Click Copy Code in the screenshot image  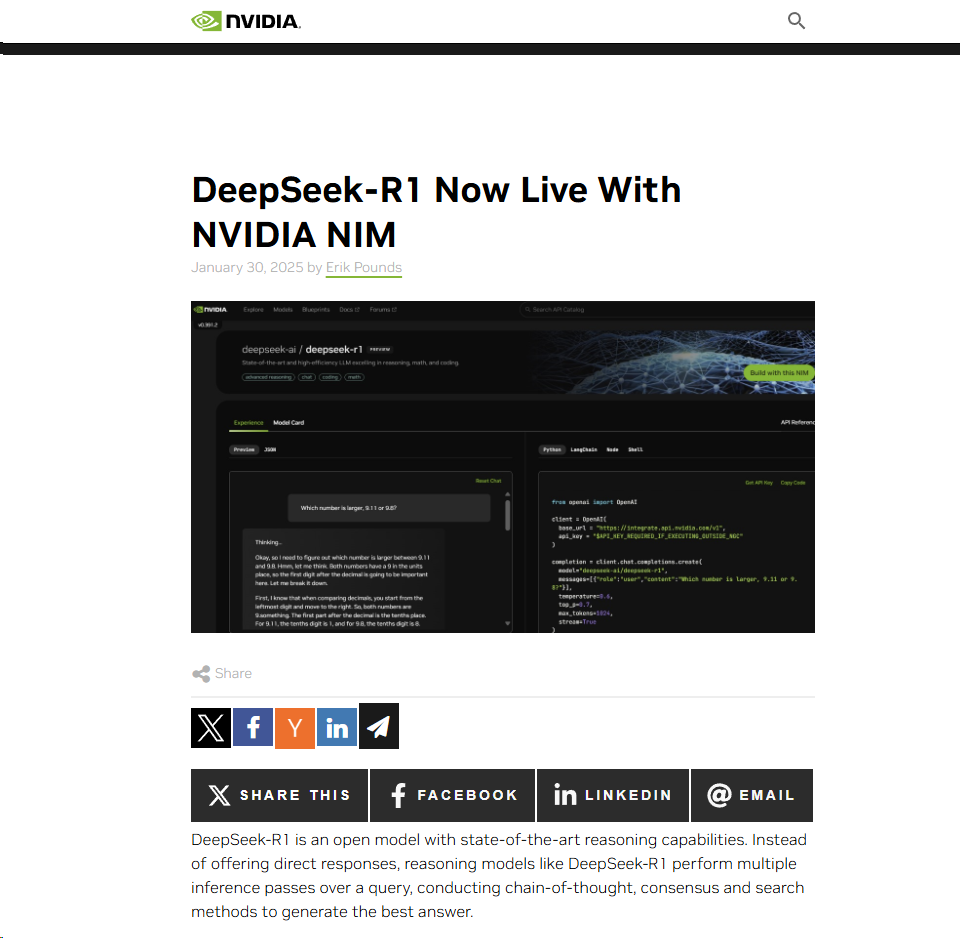793,483
